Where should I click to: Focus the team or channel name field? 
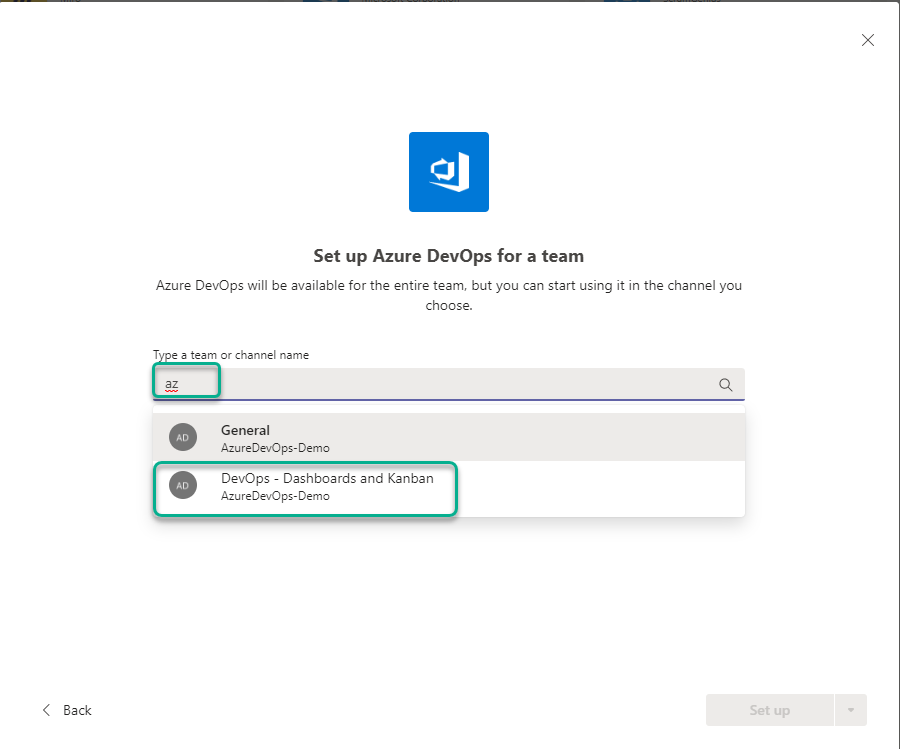(x=448, y=384)
